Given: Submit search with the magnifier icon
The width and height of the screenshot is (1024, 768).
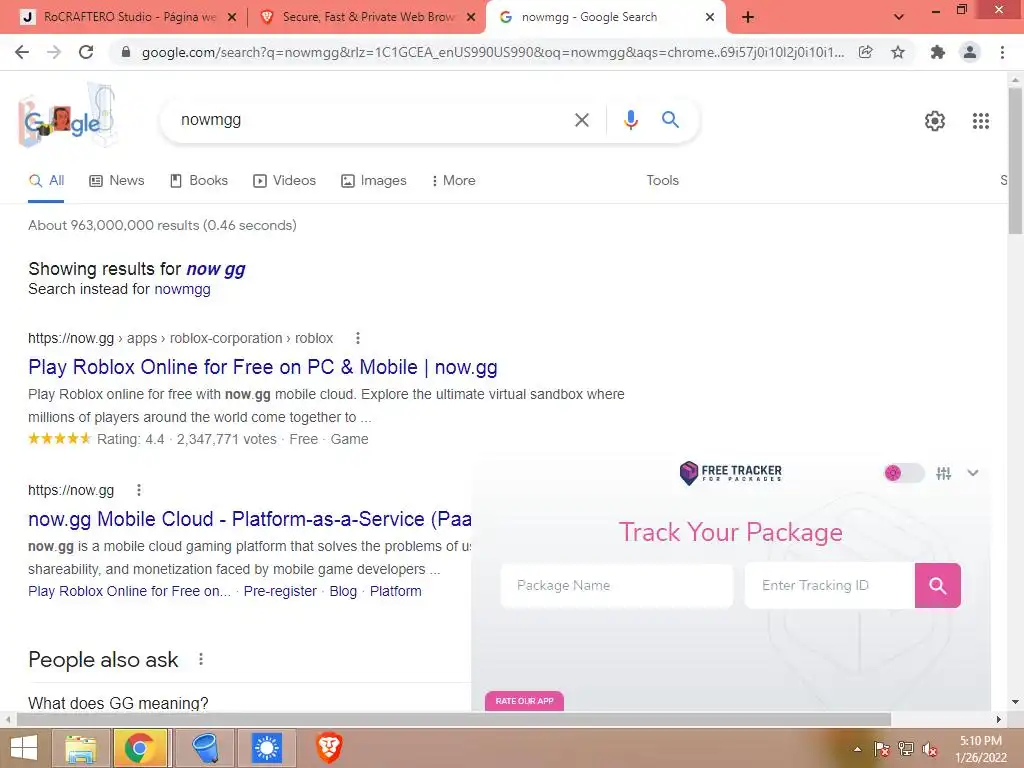Looking at the screenshot, I should click(670, 120).
